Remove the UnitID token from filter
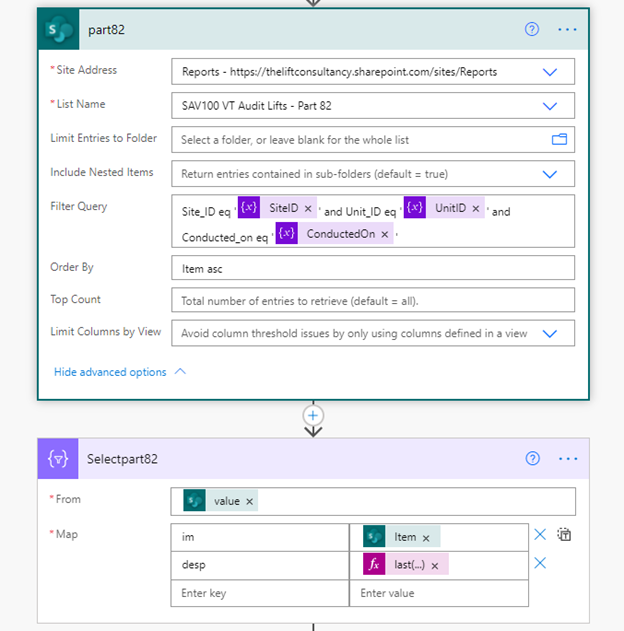 pyautogui.click(x=475, y=209)
